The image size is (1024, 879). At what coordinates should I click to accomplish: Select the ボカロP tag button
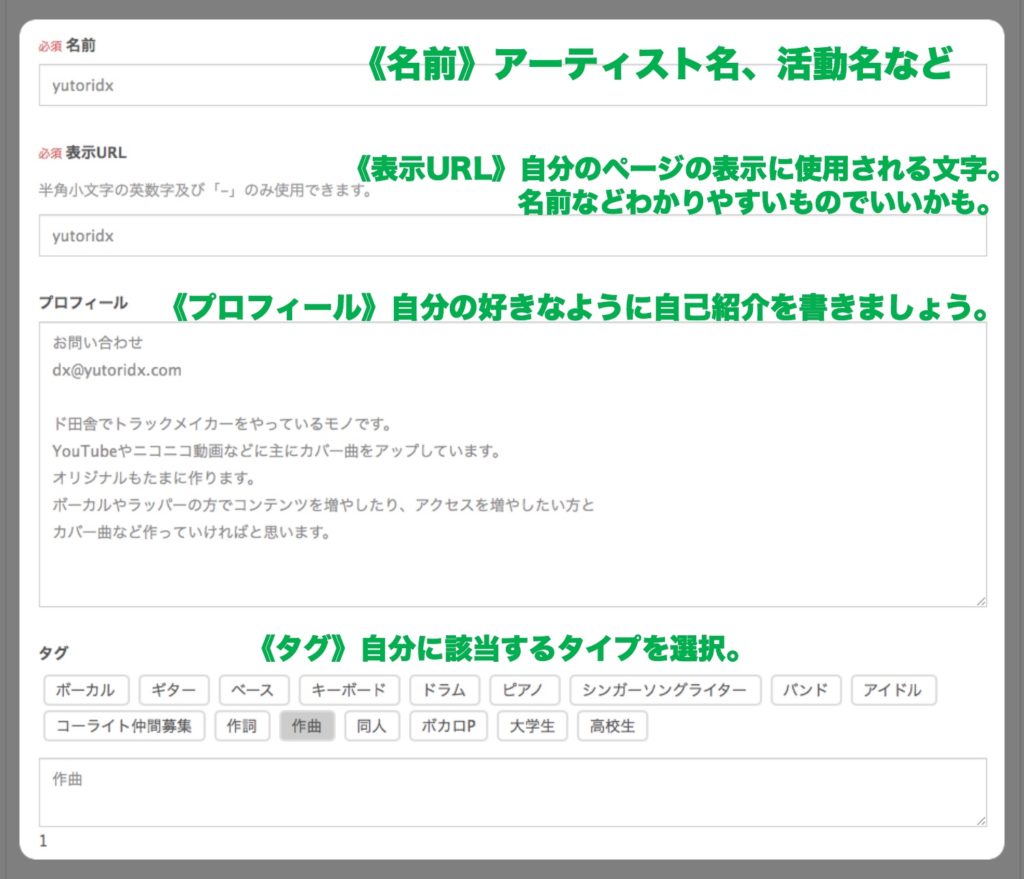pyautogui.click(x=448, y=726)
